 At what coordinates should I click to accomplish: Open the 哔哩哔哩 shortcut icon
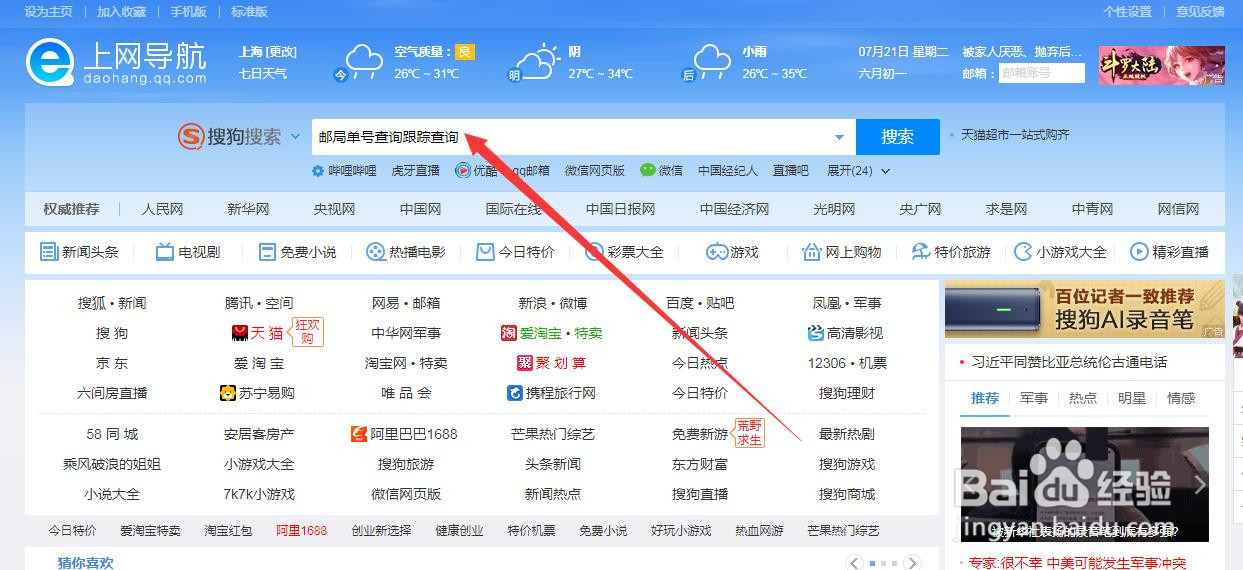pos(320,171)
